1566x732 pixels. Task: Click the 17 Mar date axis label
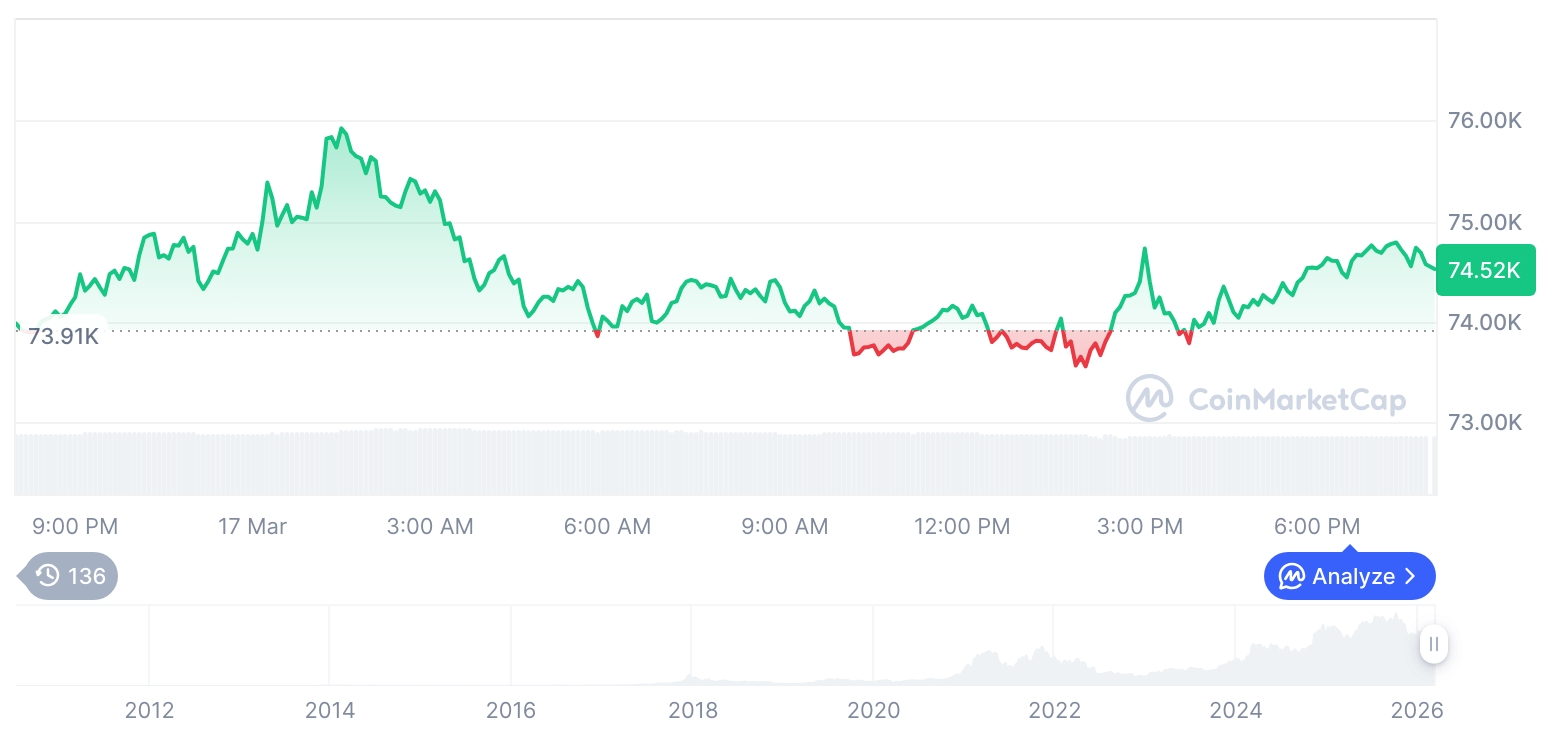point(252,526)
